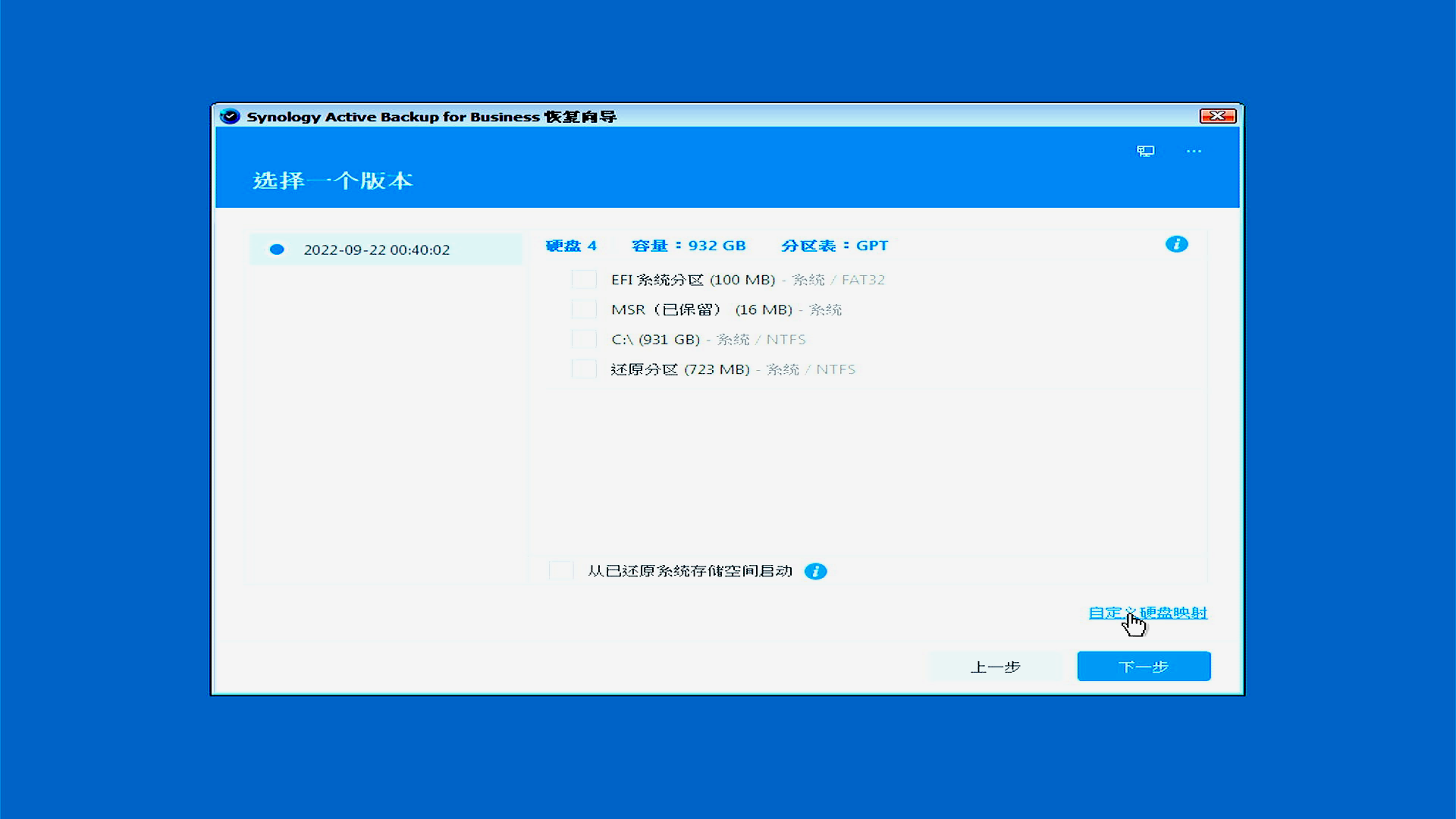This screenshot has width=1456, height=819.
Task: Click the 选择一个版本 page heading
Action: point(332,180)
